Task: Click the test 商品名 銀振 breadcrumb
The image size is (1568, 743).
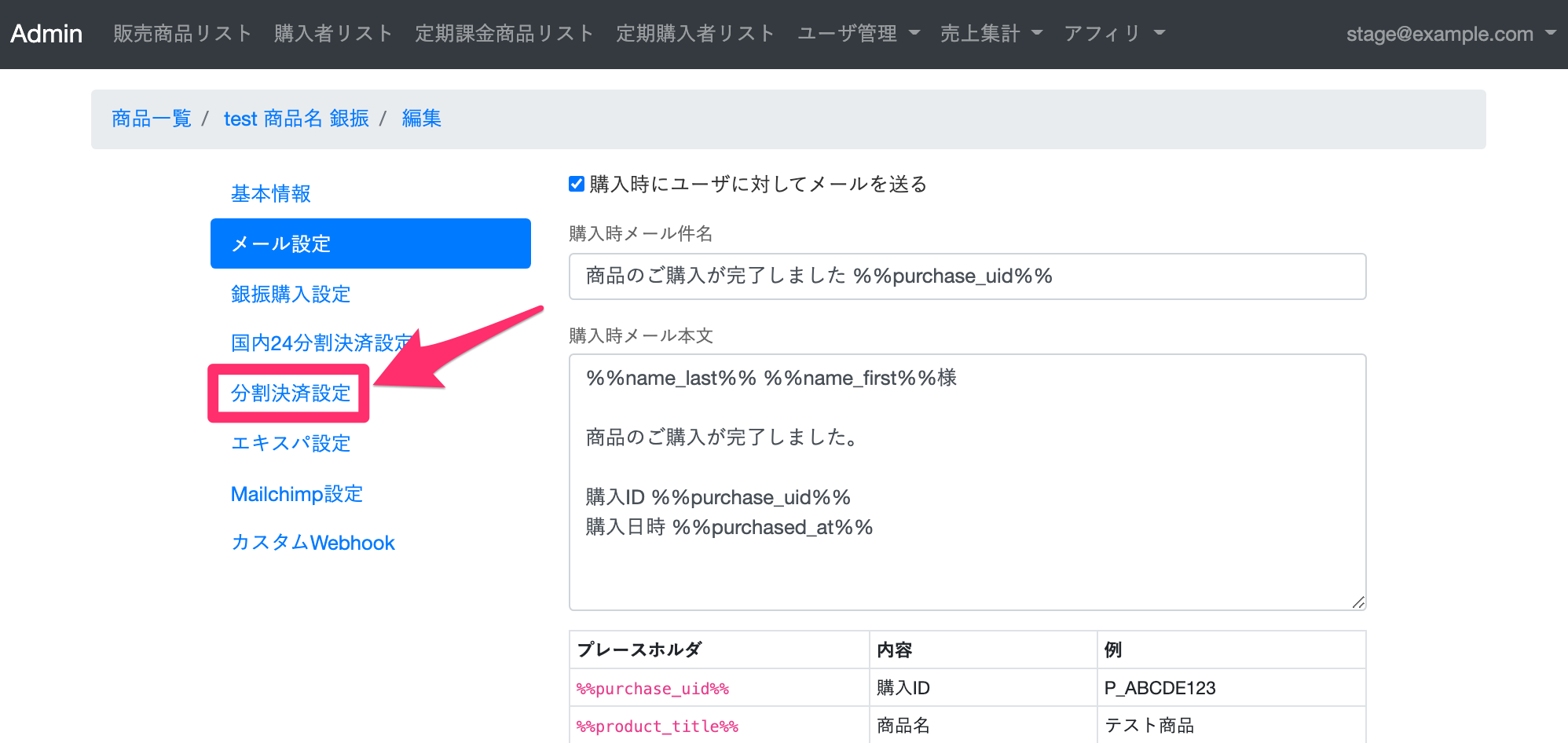Action: click(296, 119)
